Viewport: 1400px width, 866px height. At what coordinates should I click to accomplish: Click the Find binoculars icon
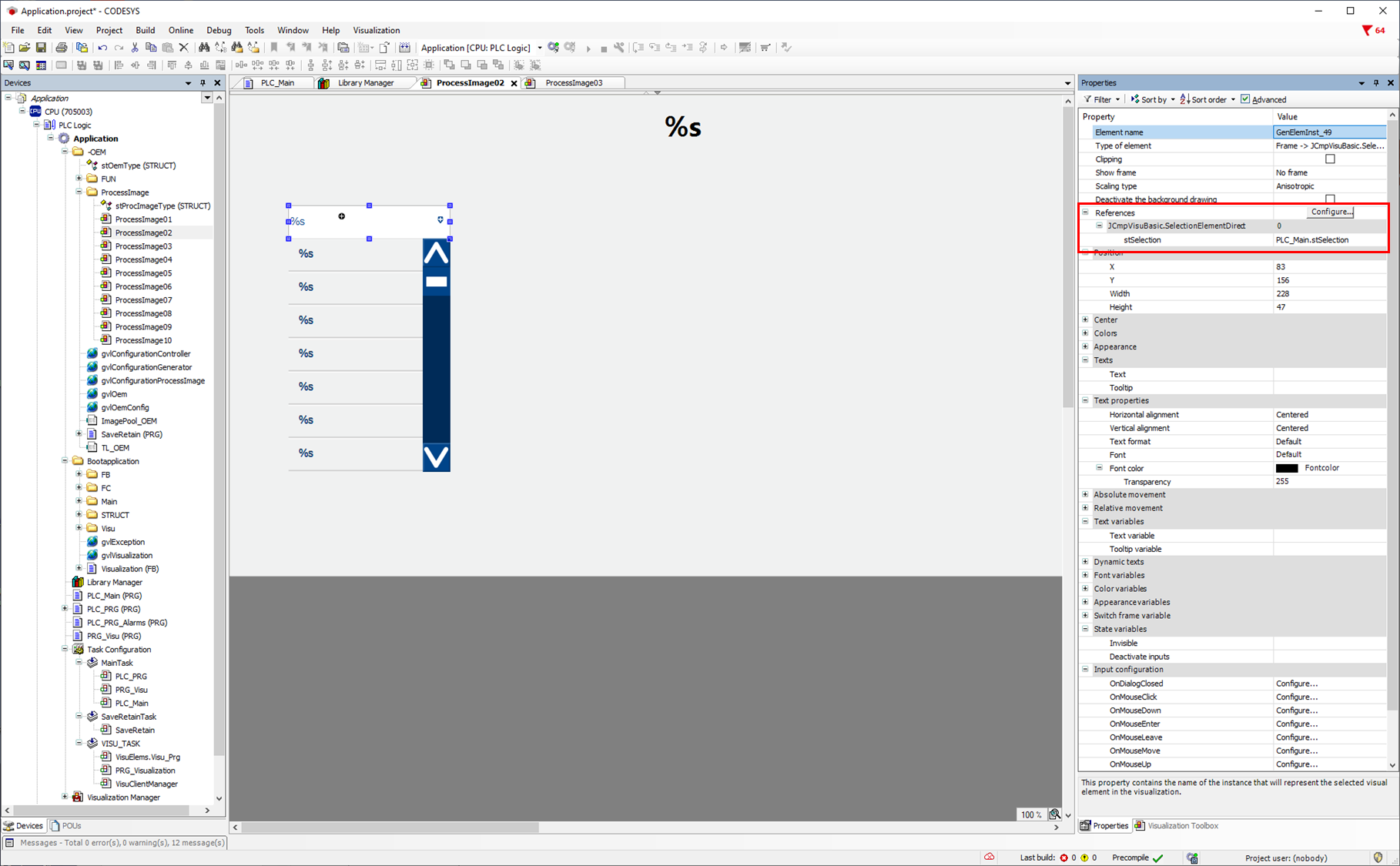point(204,48)
